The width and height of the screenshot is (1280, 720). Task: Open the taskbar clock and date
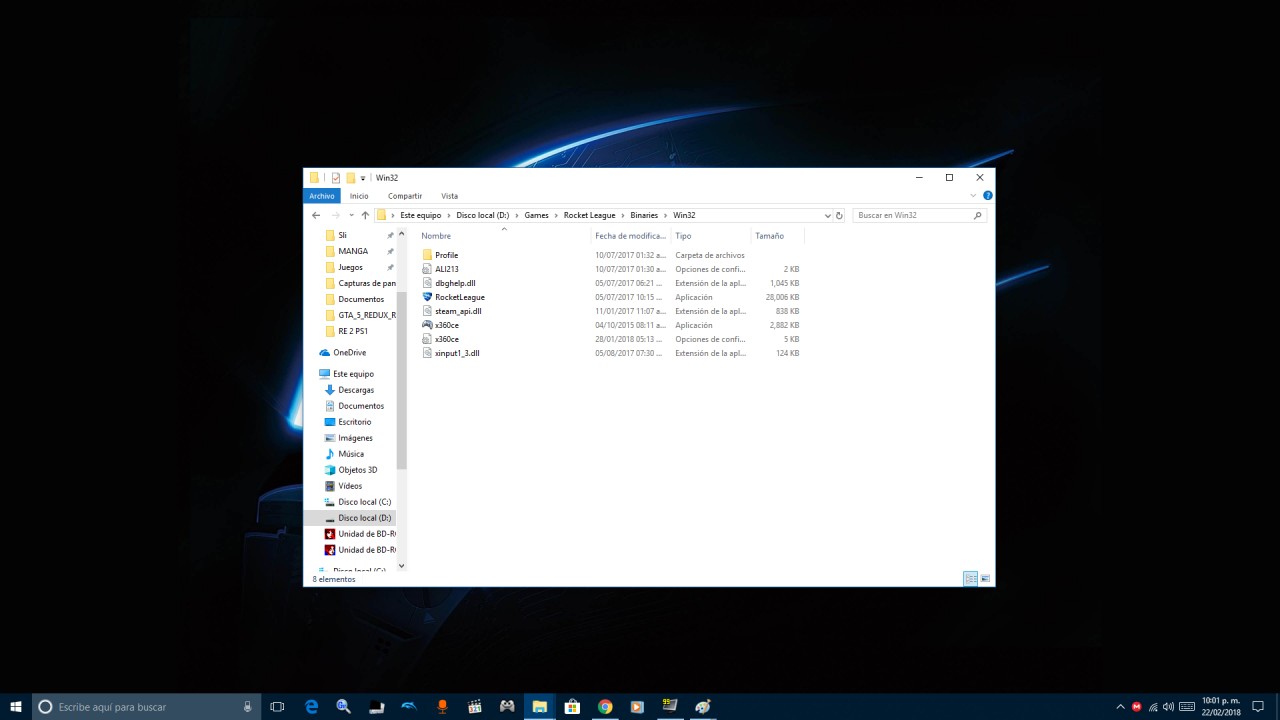[x=1221, y=707]
